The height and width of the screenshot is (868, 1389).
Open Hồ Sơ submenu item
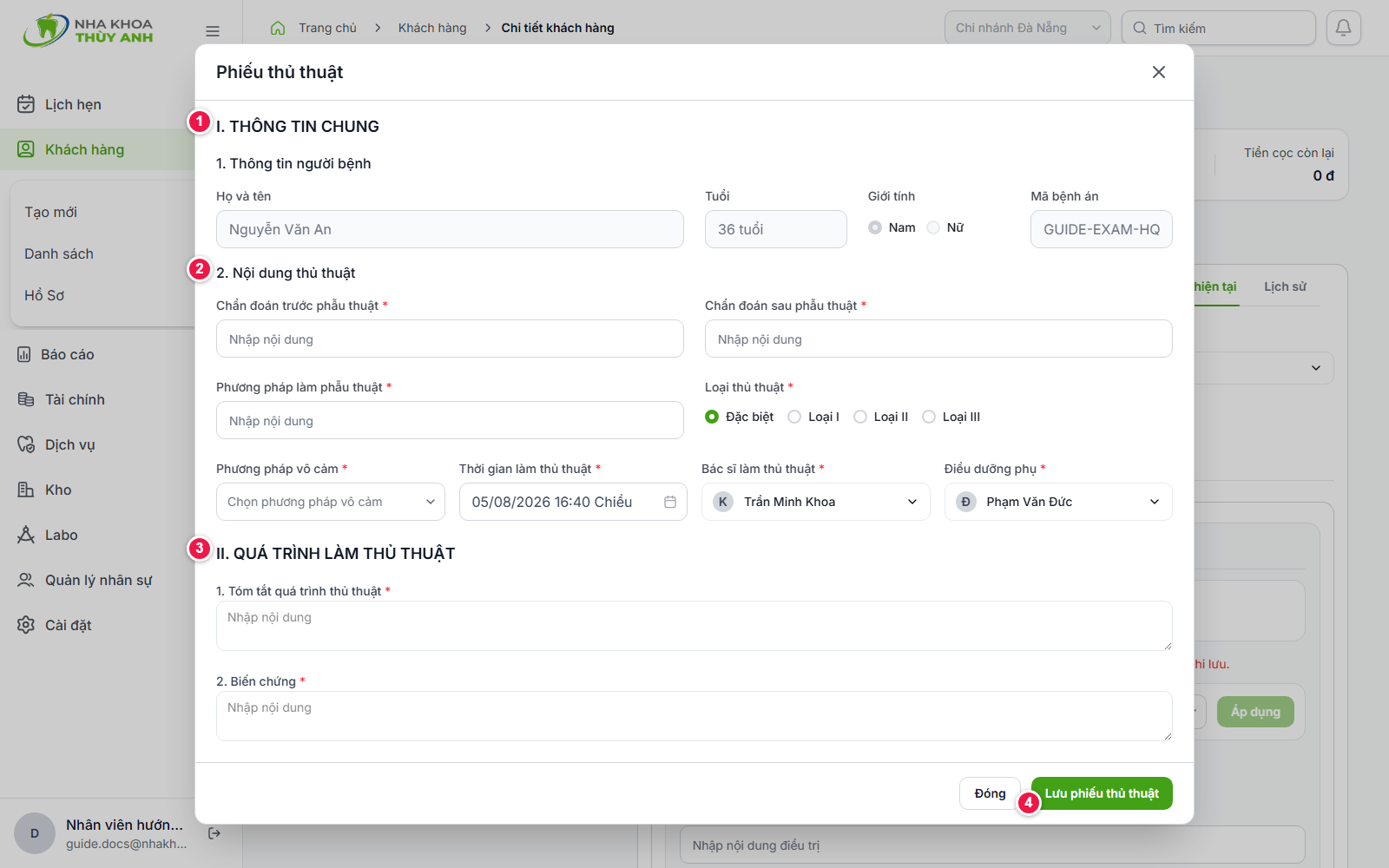44,295
